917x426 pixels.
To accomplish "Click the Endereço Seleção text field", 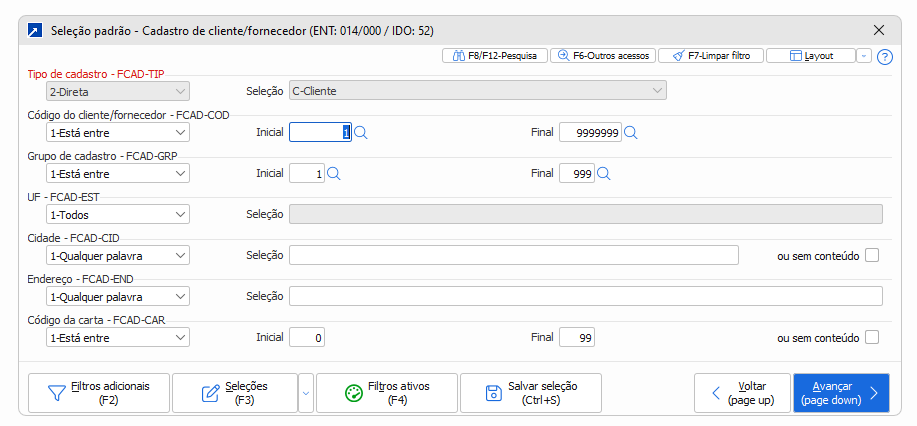I will tap(585, 296).
